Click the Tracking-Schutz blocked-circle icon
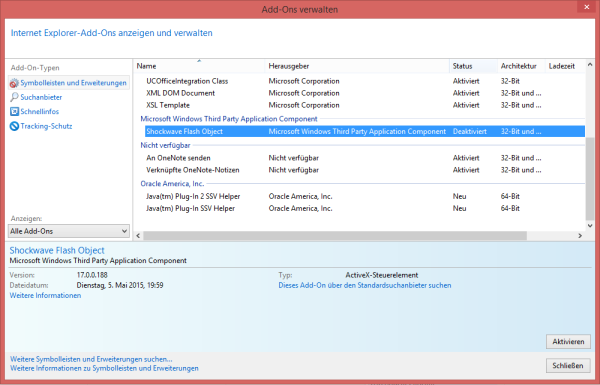This screenshot has height=385, width=600. tap(14, 126)
